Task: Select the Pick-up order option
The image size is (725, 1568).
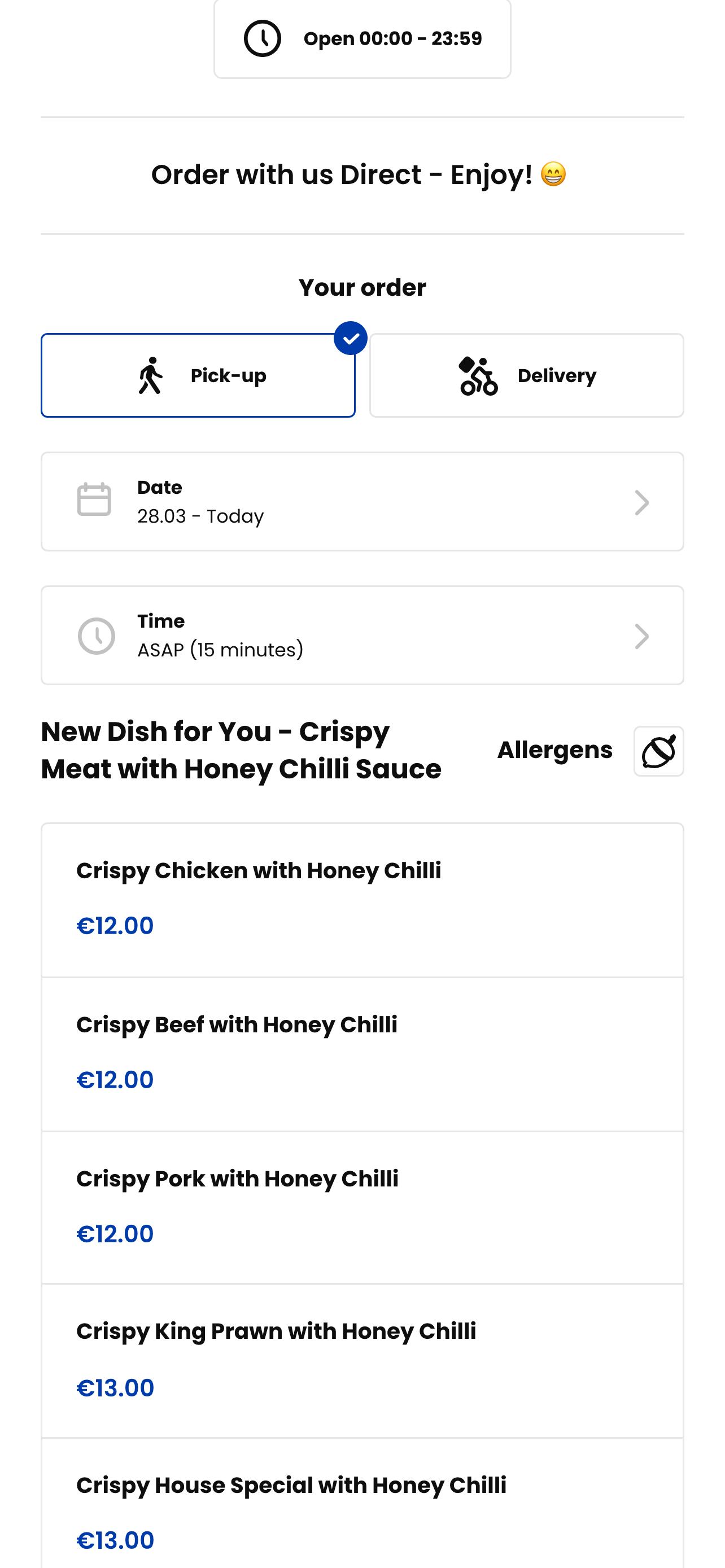Action: pyautogui.click(x=198, y=375)
